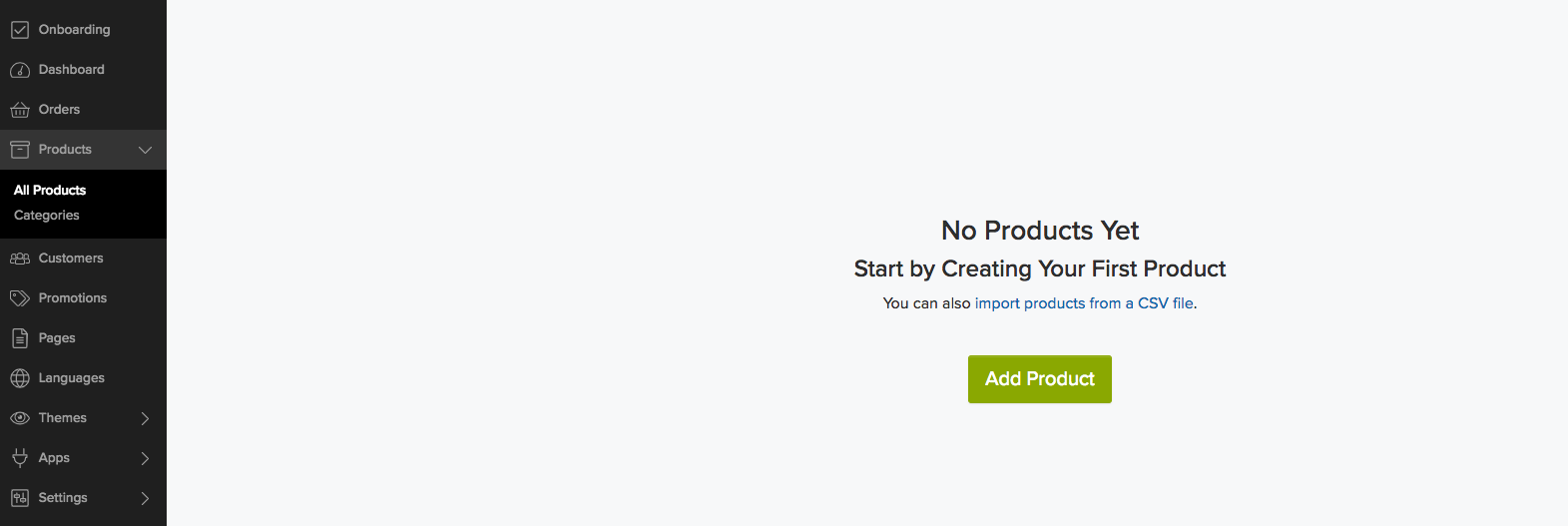Screen dimensions: 1568x526
Task: Open the All Products submenu item
Action: click(x=50, y=190)
